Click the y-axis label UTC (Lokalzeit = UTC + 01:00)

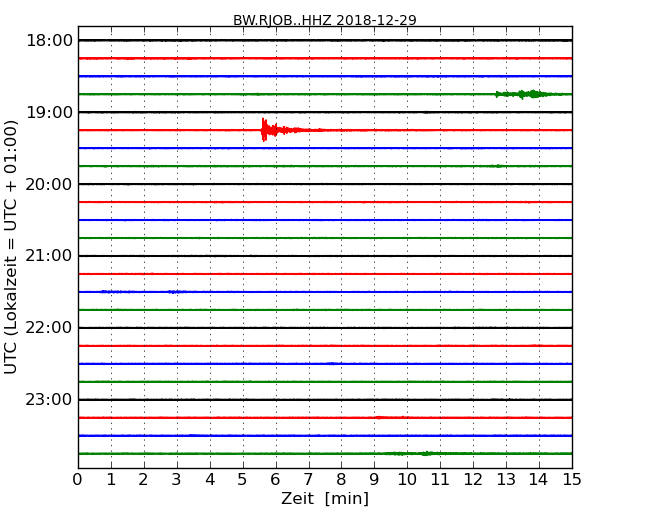tap(11, 247)
